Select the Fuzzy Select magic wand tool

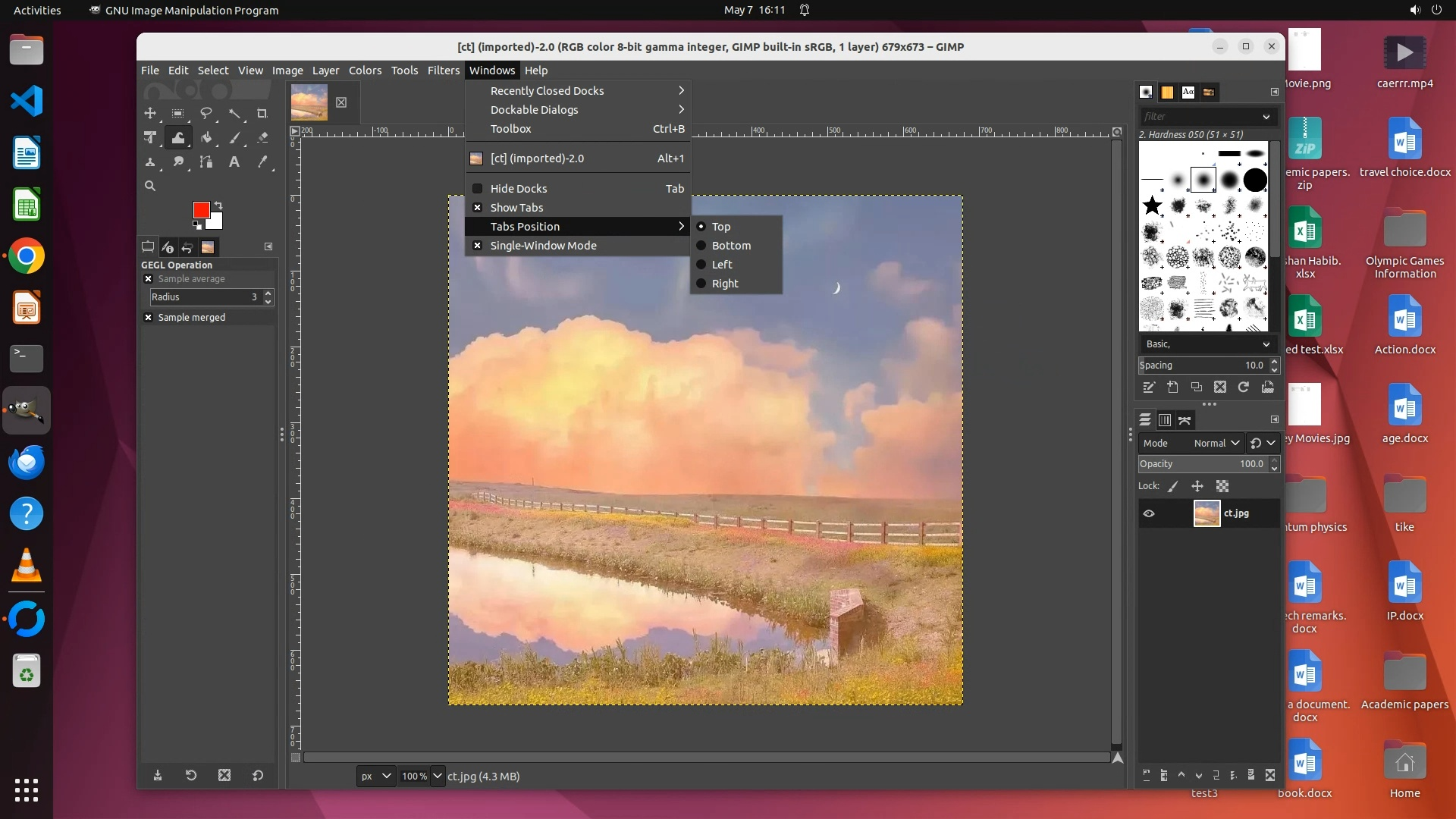tap(234, 114)
